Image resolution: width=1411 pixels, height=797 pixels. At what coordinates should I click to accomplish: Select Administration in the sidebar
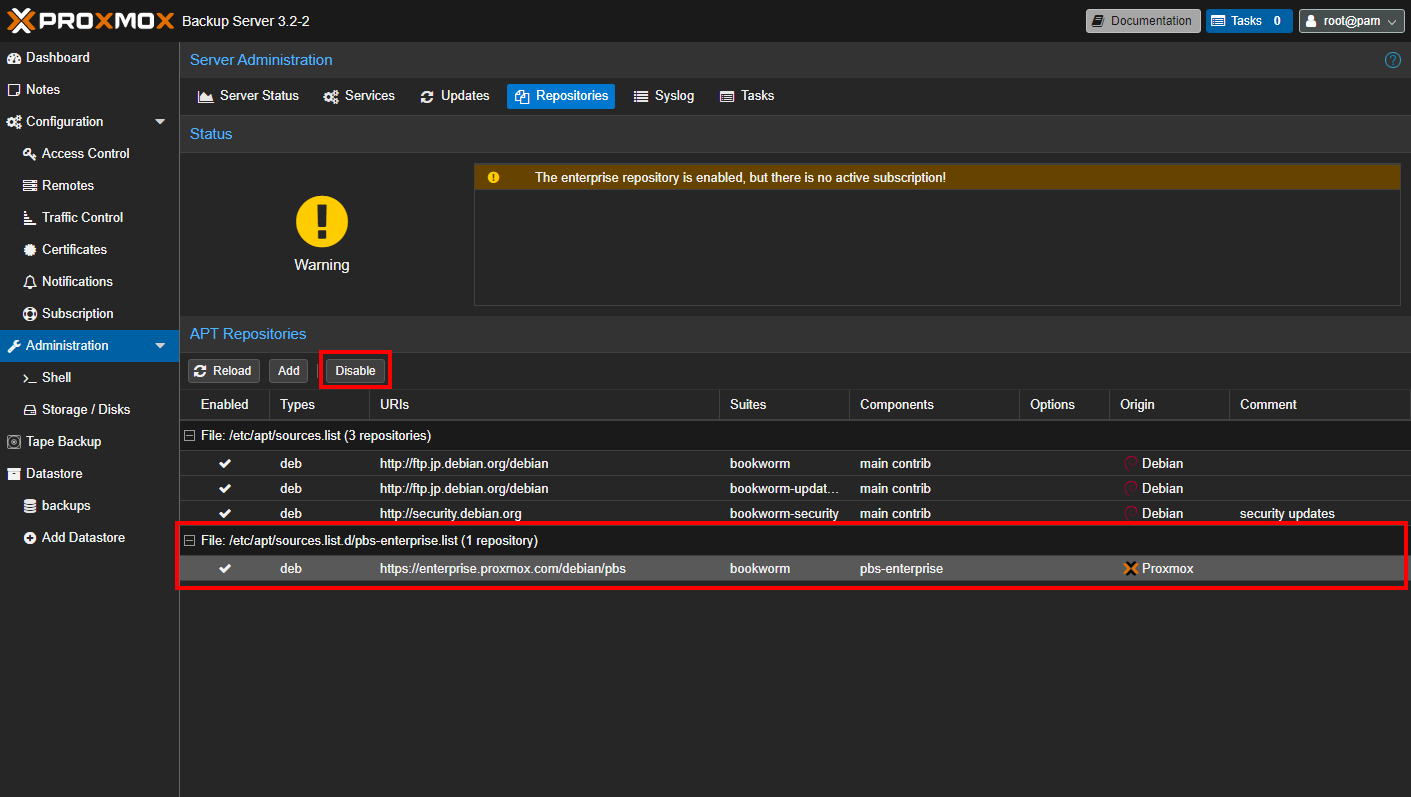click(x=67, y=346)
